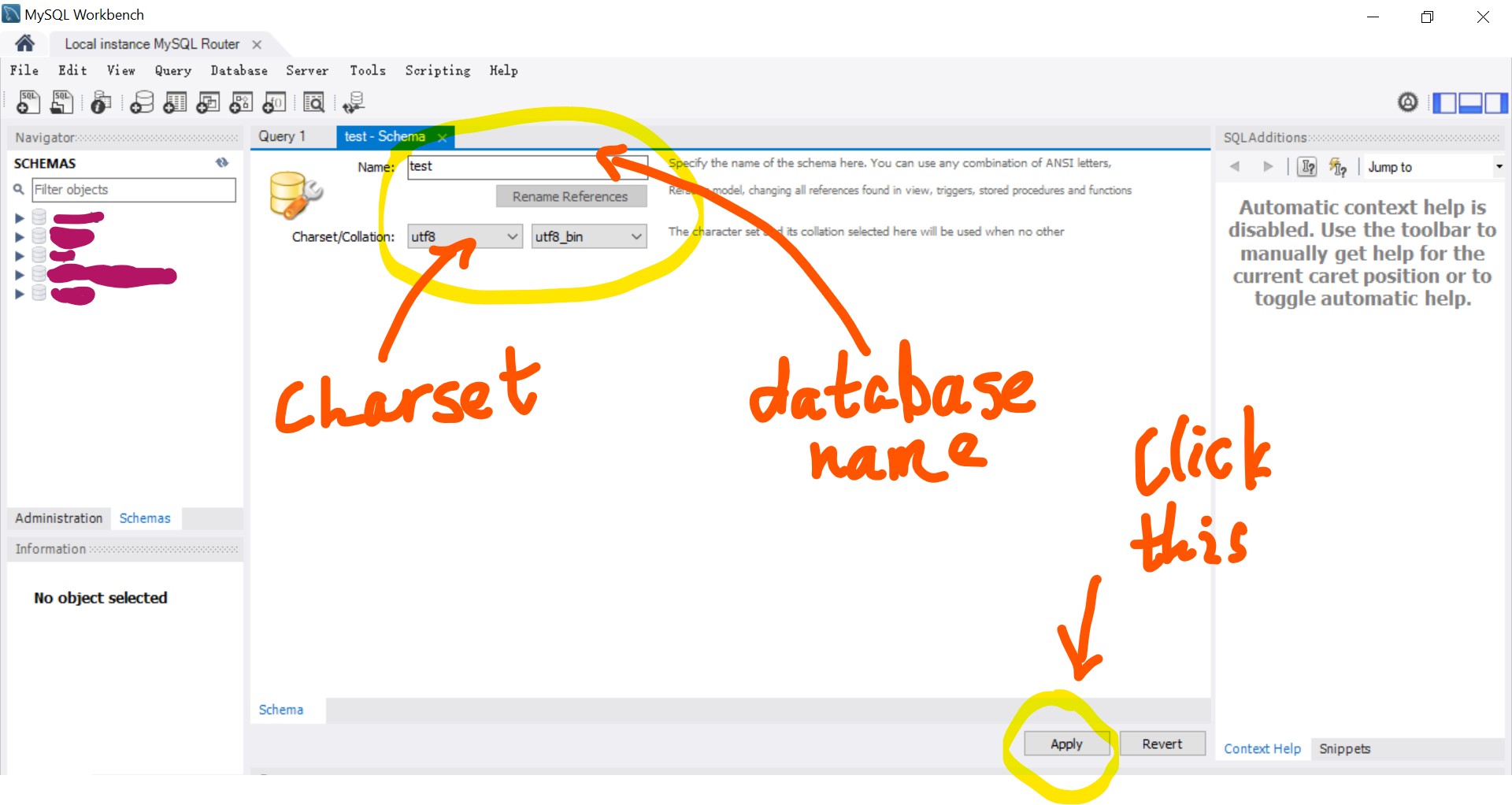Click the Apply button
1512x805 pixels.
1066,744
